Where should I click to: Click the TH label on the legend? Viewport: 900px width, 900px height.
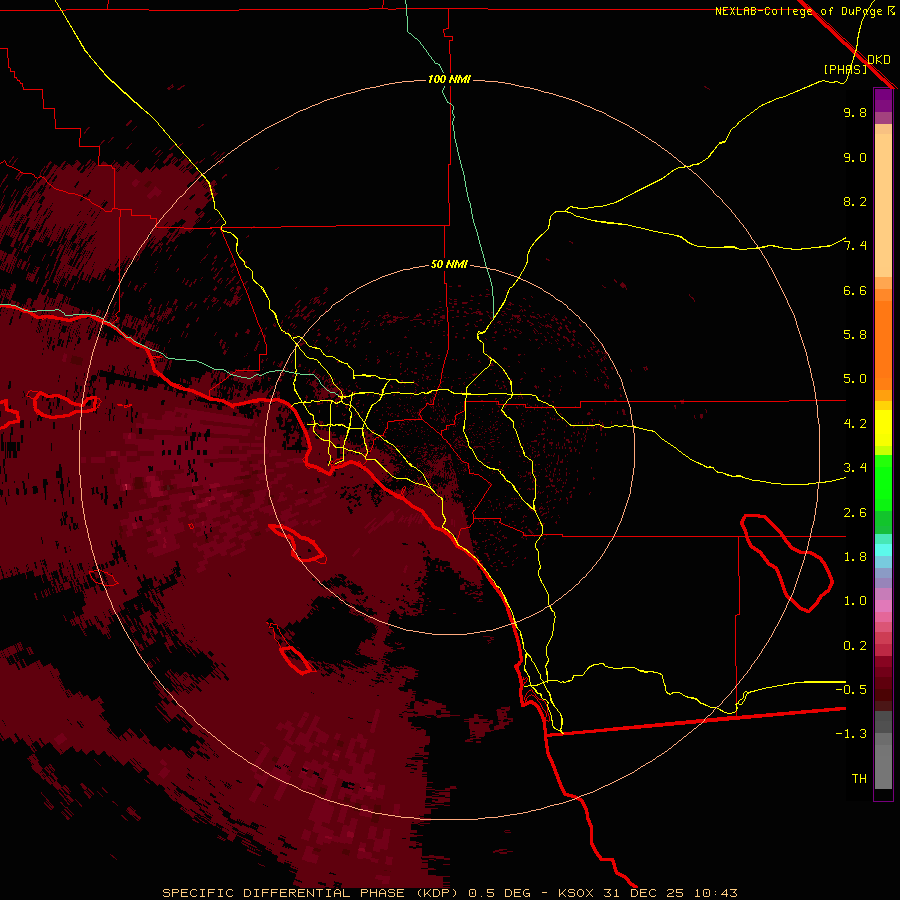(x=859, y=779)
